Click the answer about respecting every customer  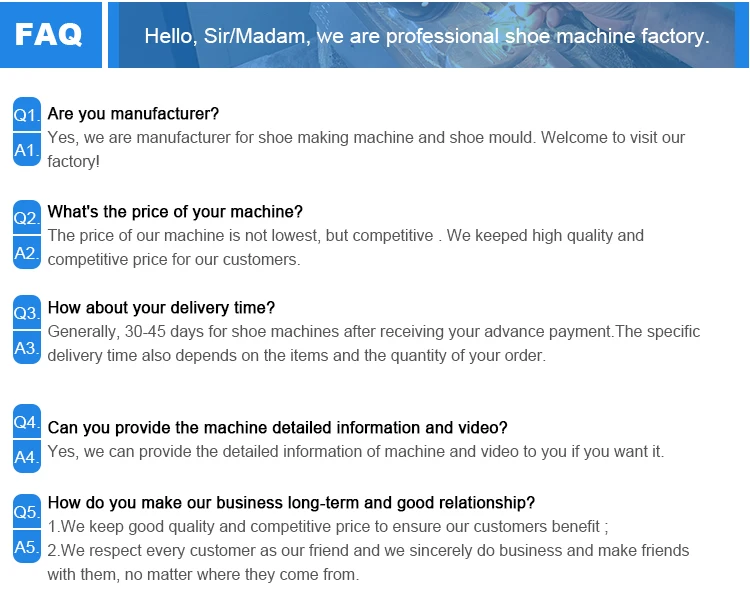point(368,562)
